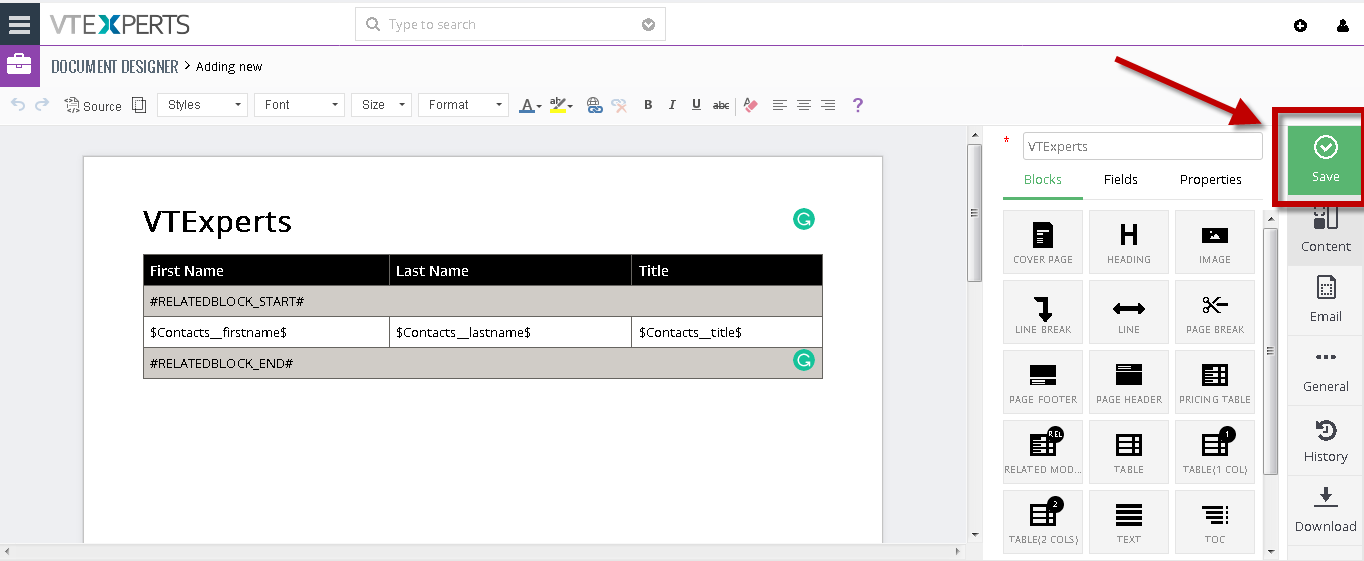
Task: Click the purple help question mark
Action: pyautogui.click(x=857, y=105)
